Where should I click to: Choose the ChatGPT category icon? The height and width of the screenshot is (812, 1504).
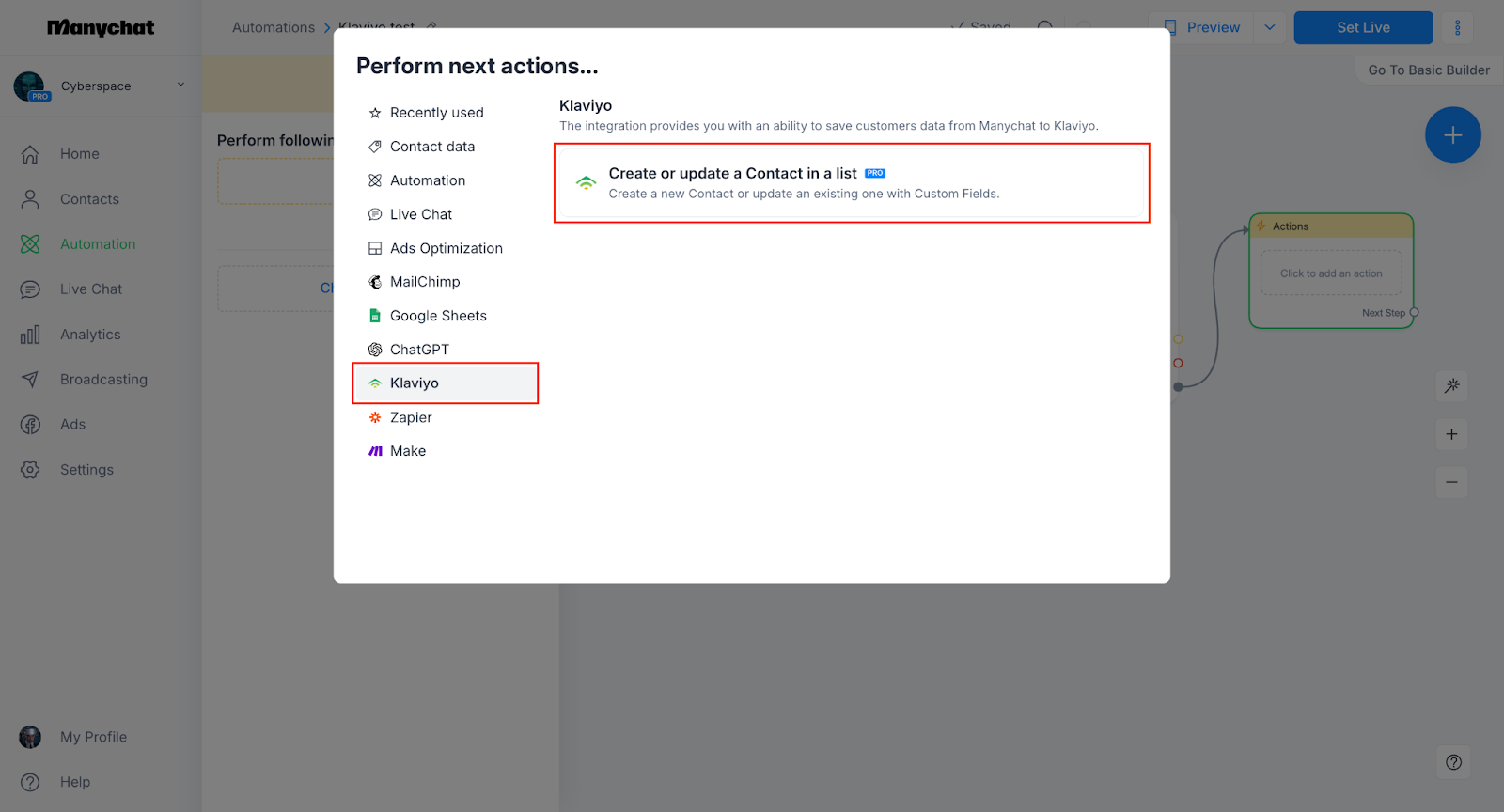(375, 350)
